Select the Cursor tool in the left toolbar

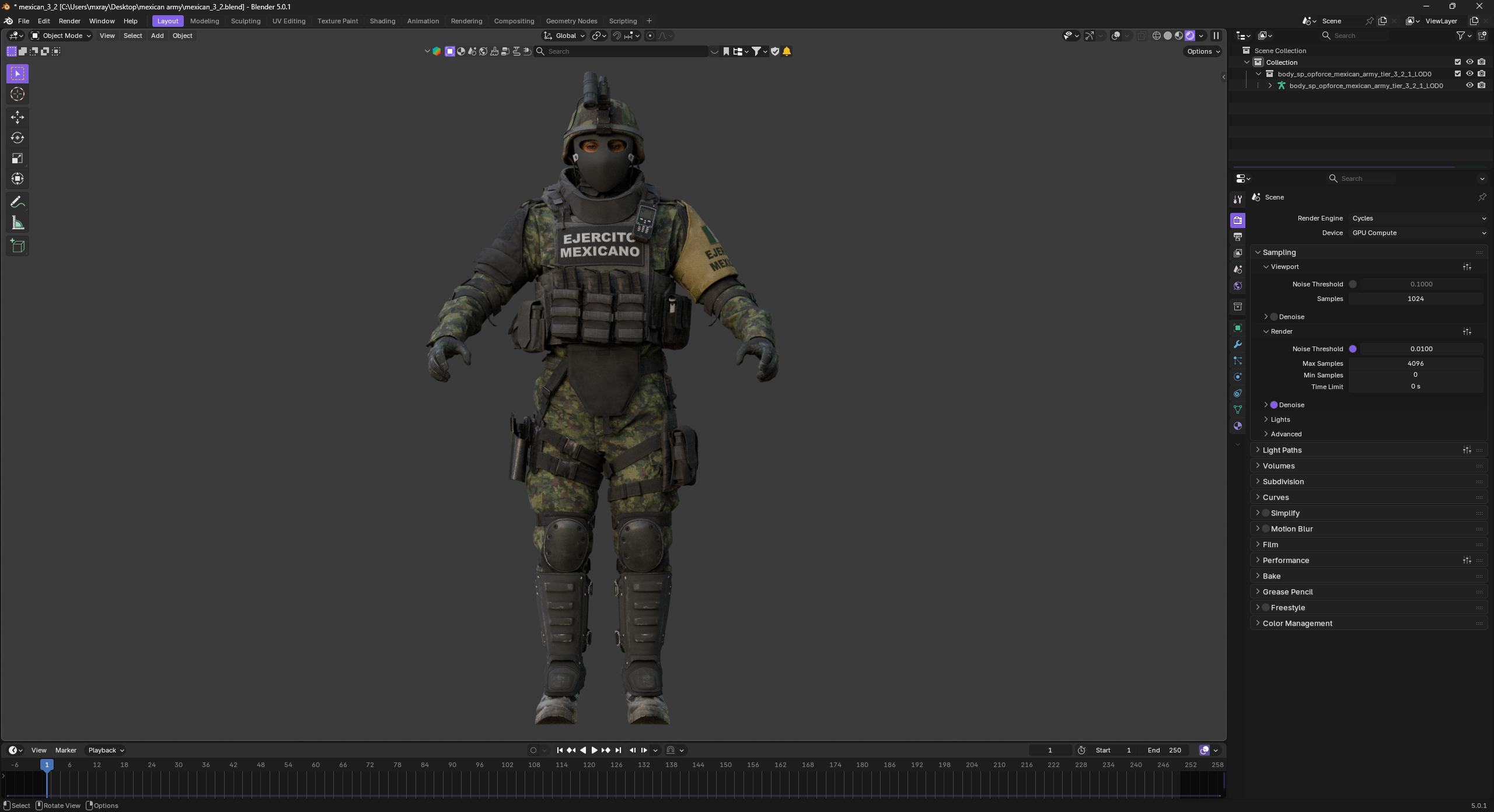click(18, 94)
